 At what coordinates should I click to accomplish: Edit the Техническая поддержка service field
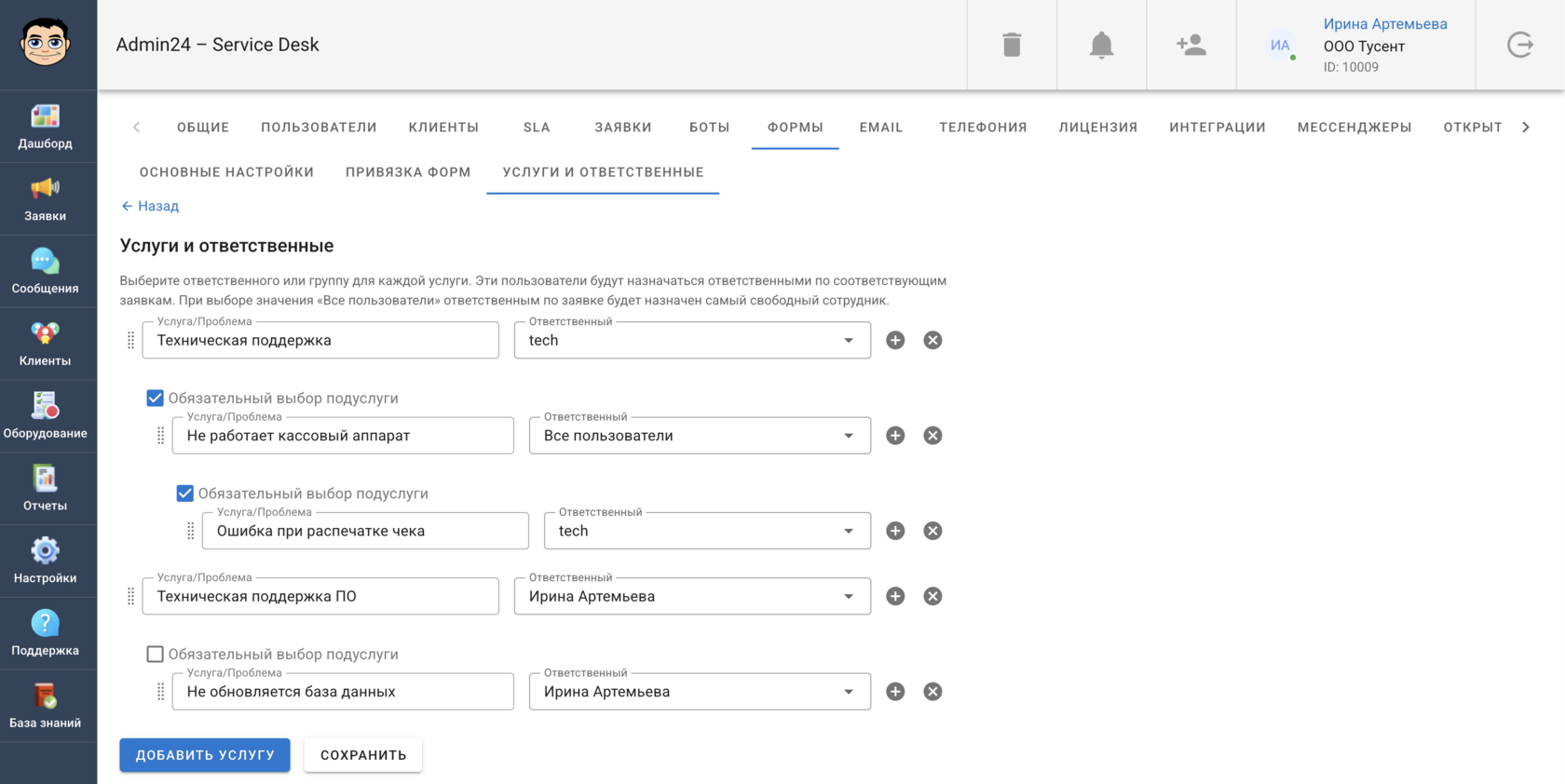320,340
